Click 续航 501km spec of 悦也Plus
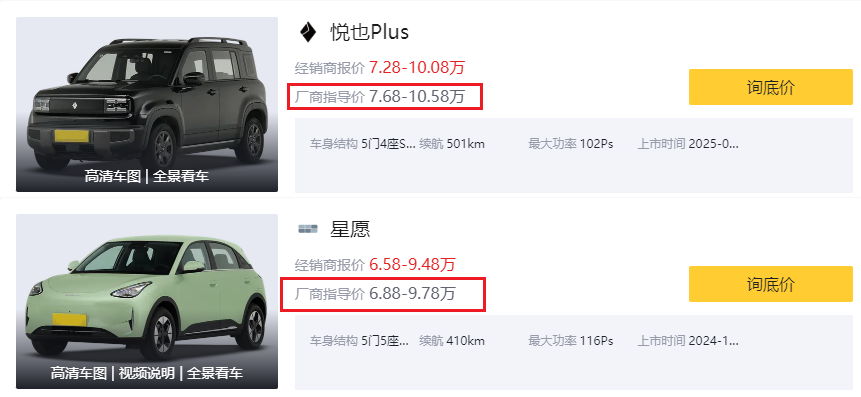This screenshot has height=397, width=861. pyautogui.click(x=452, y=144)
